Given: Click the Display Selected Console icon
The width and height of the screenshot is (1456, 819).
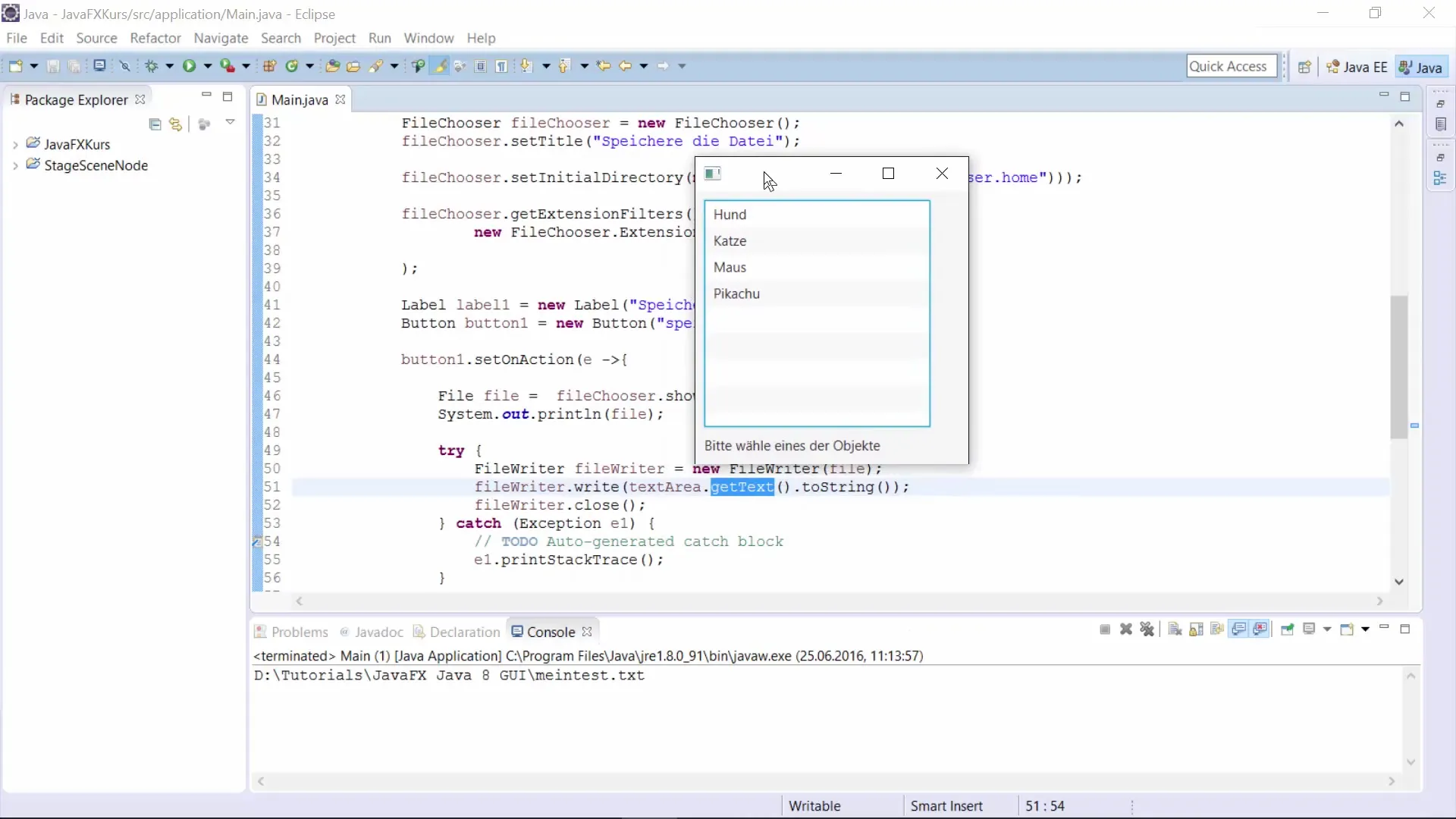Looking at the screenshot, I should (1309, 629).
